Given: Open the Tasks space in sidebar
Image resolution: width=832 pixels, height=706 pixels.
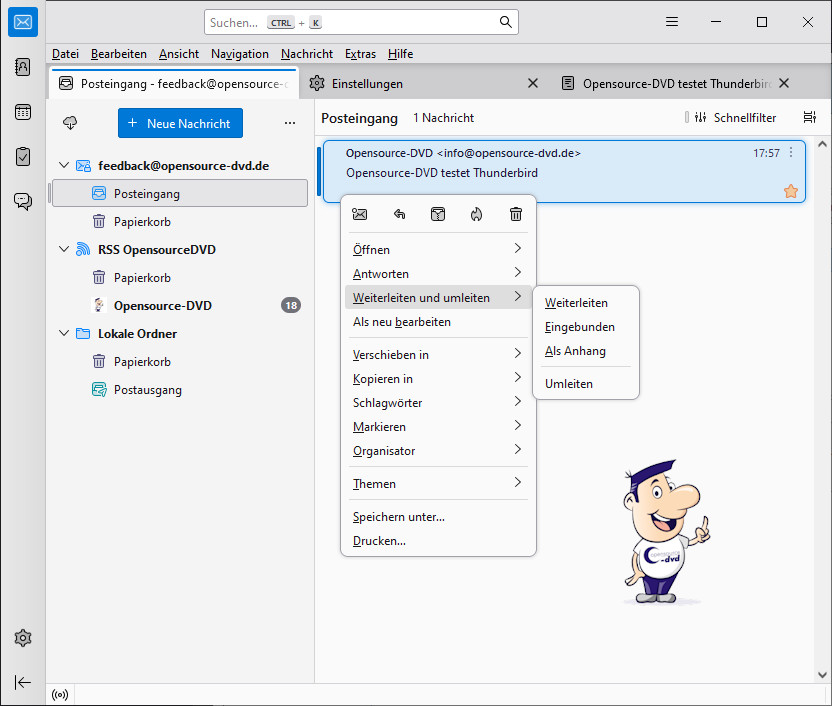Looking at the screenshot, I should click(23, 156).
